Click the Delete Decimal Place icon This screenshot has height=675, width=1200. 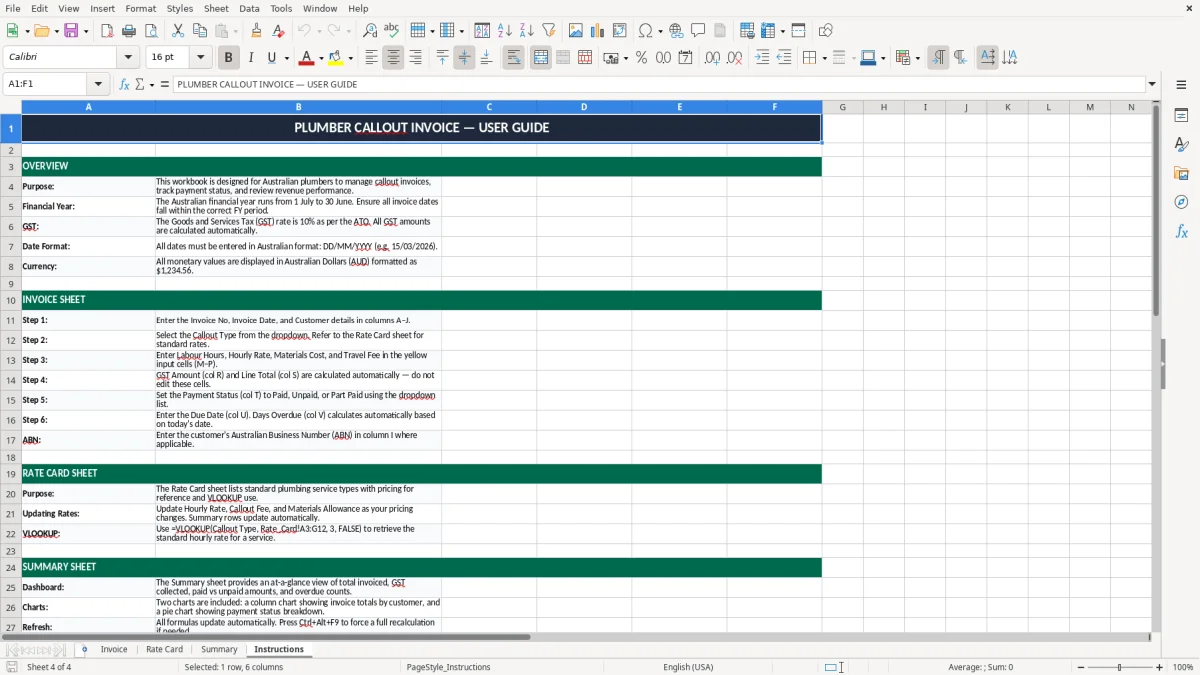[x=735, y=58]
